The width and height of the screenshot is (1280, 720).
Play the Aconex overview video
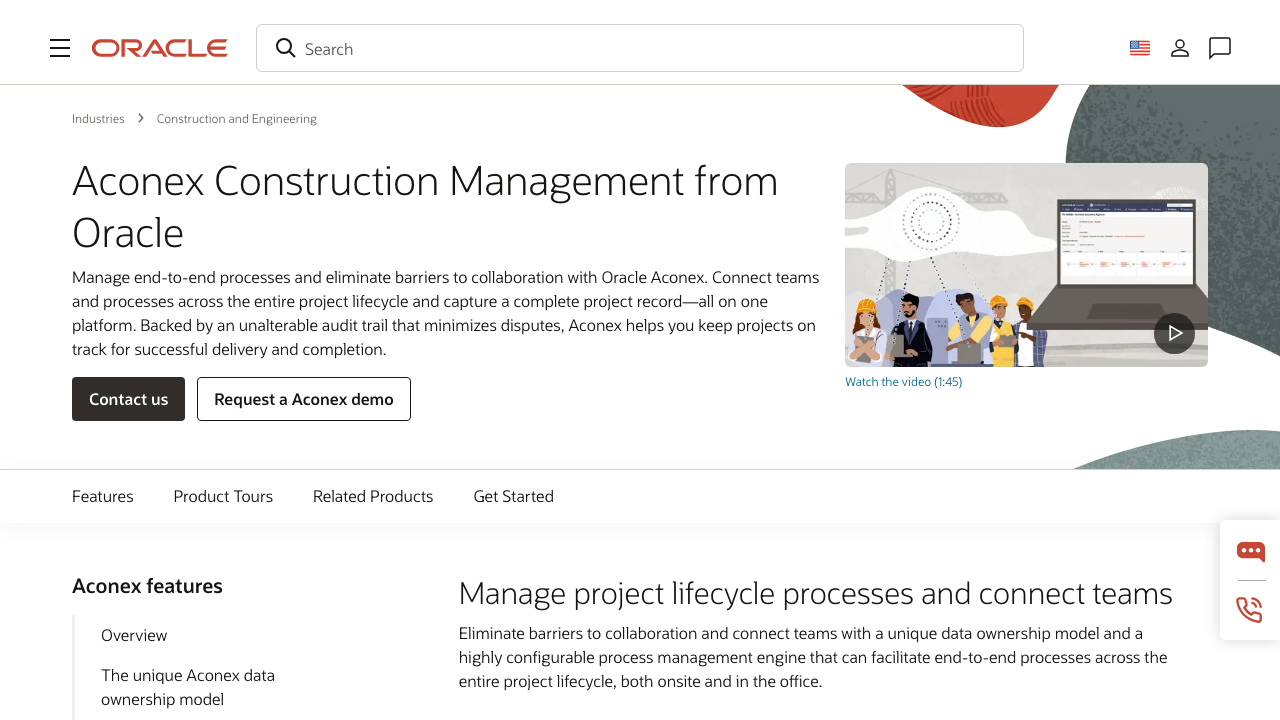1174,333
